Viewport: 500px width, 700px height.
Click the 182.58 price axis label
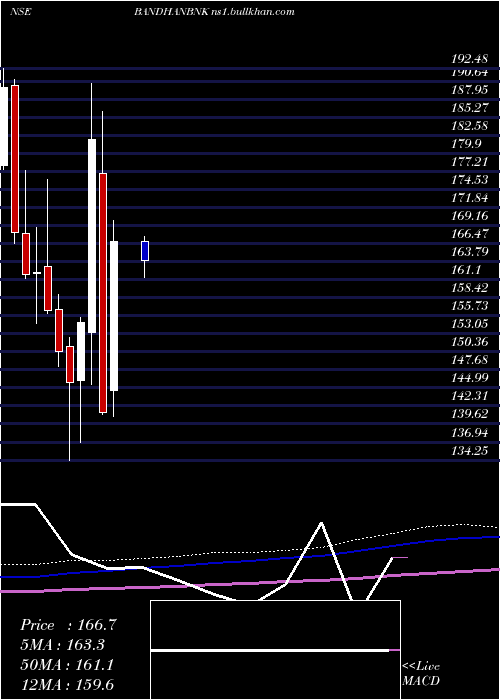point(469,125)
